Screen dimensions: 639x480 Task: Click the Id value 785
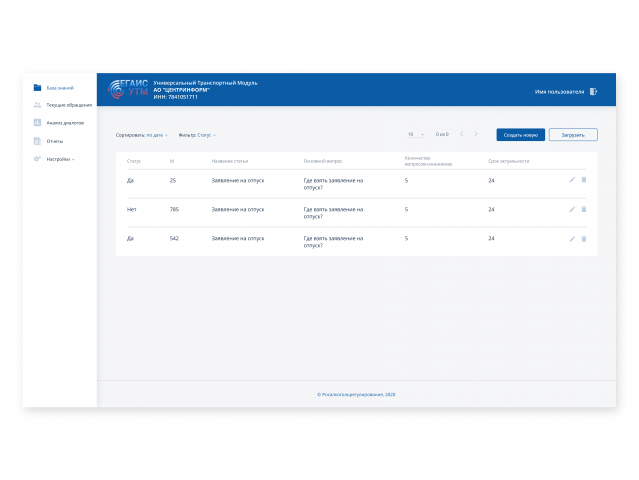tap(174, 209)
